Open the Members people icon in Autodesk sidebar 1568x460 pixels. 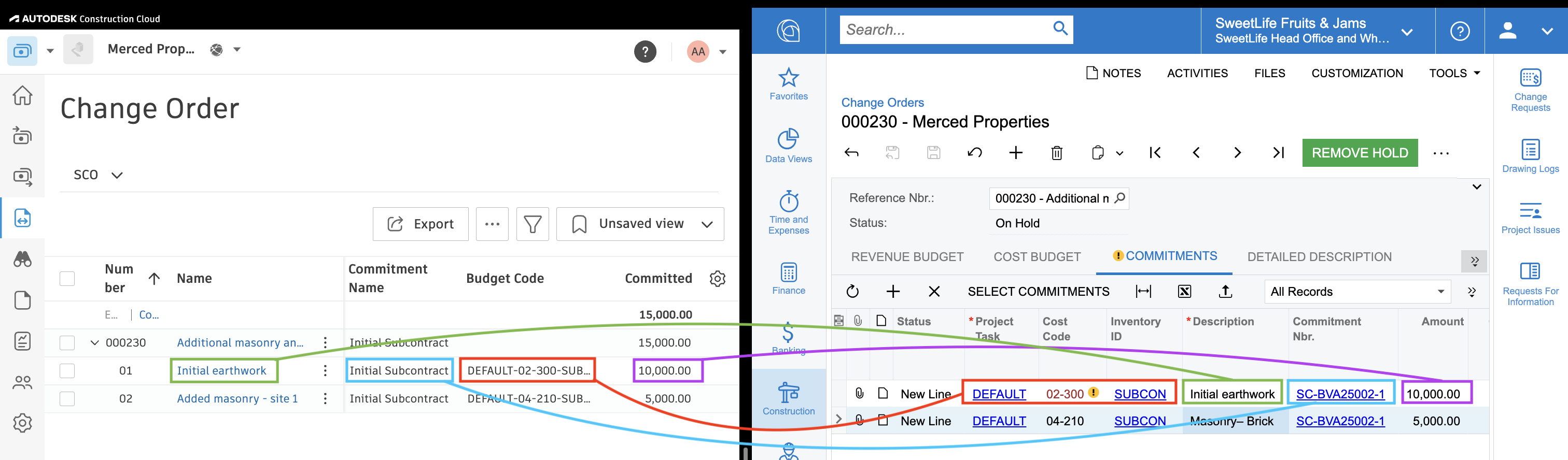pos(22,383)
